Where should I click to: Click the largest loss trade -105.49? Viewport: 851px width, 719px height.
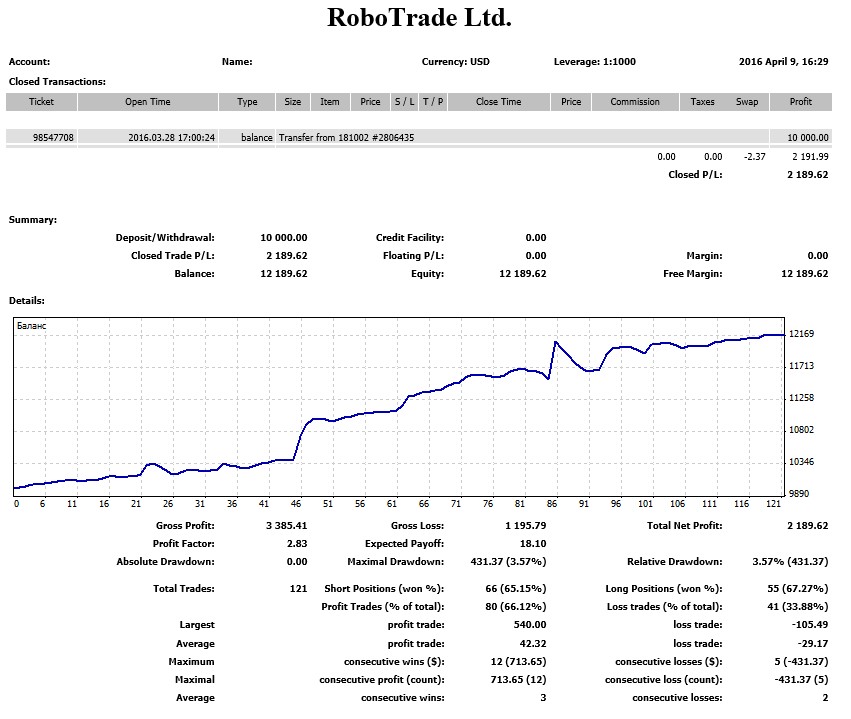click(810, 625)
